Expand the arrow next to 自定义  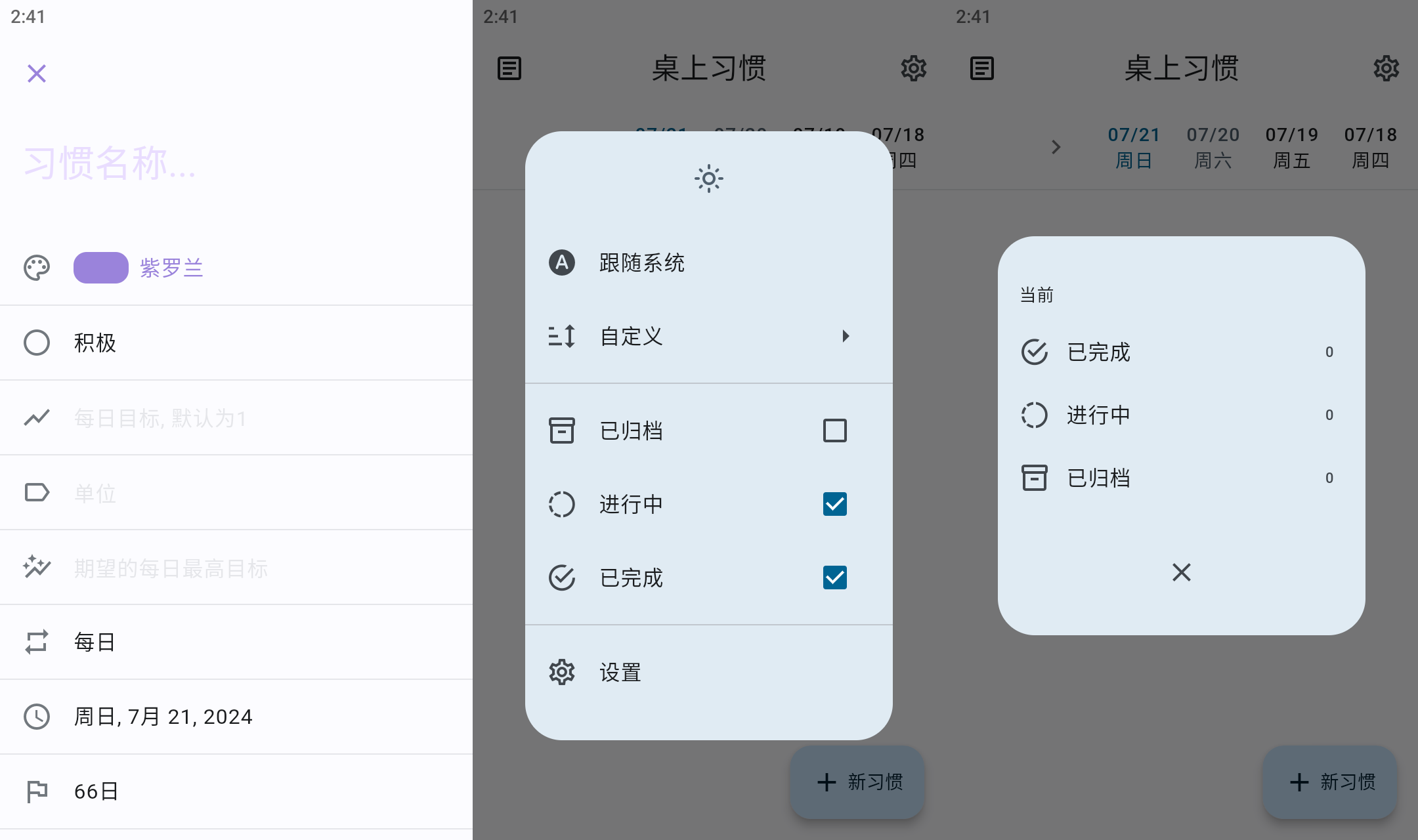click(846, 336)
